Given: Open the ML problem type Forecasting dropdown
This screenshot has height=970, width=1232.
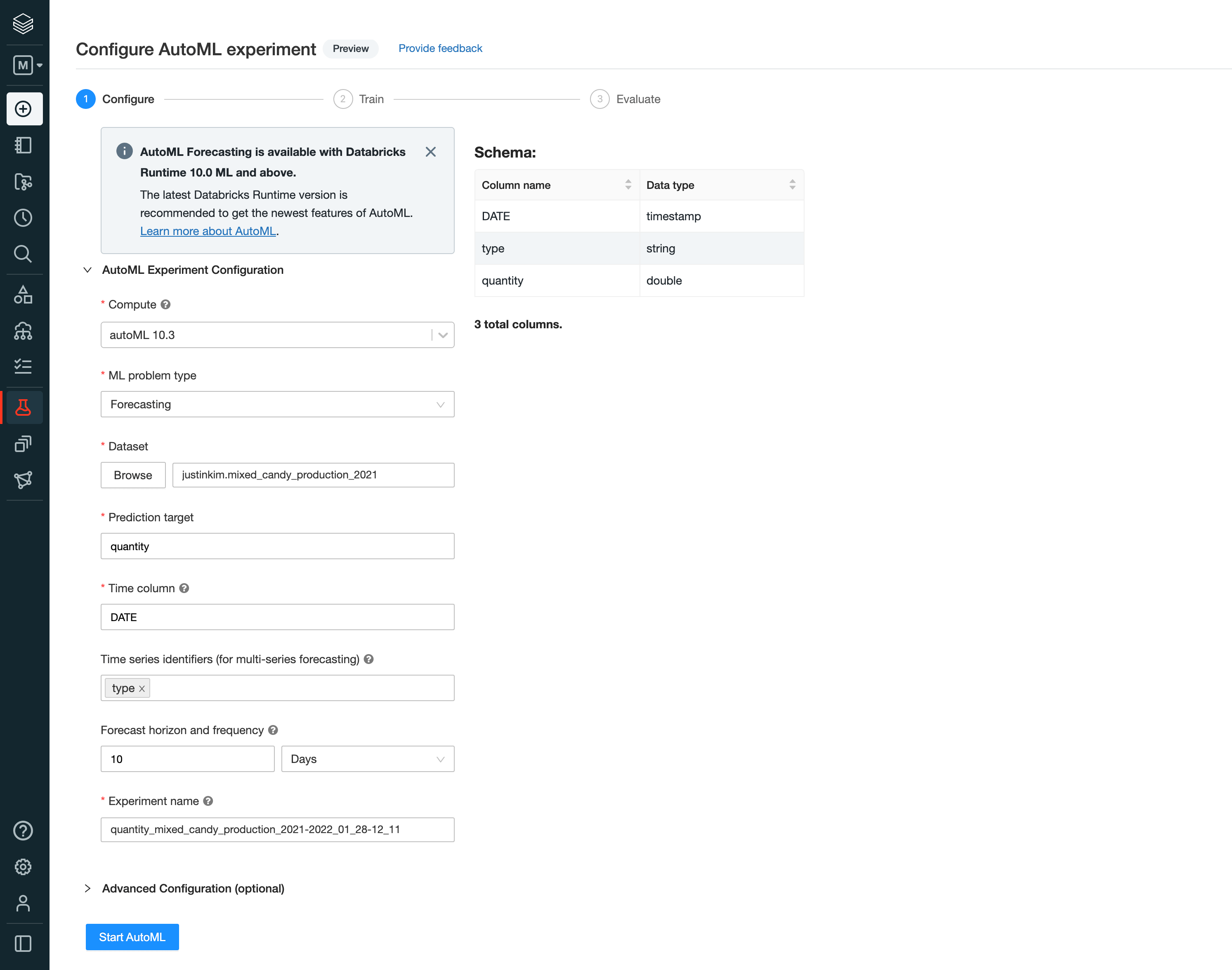Looking at the screenshot, I should click(x=277, y=404).
